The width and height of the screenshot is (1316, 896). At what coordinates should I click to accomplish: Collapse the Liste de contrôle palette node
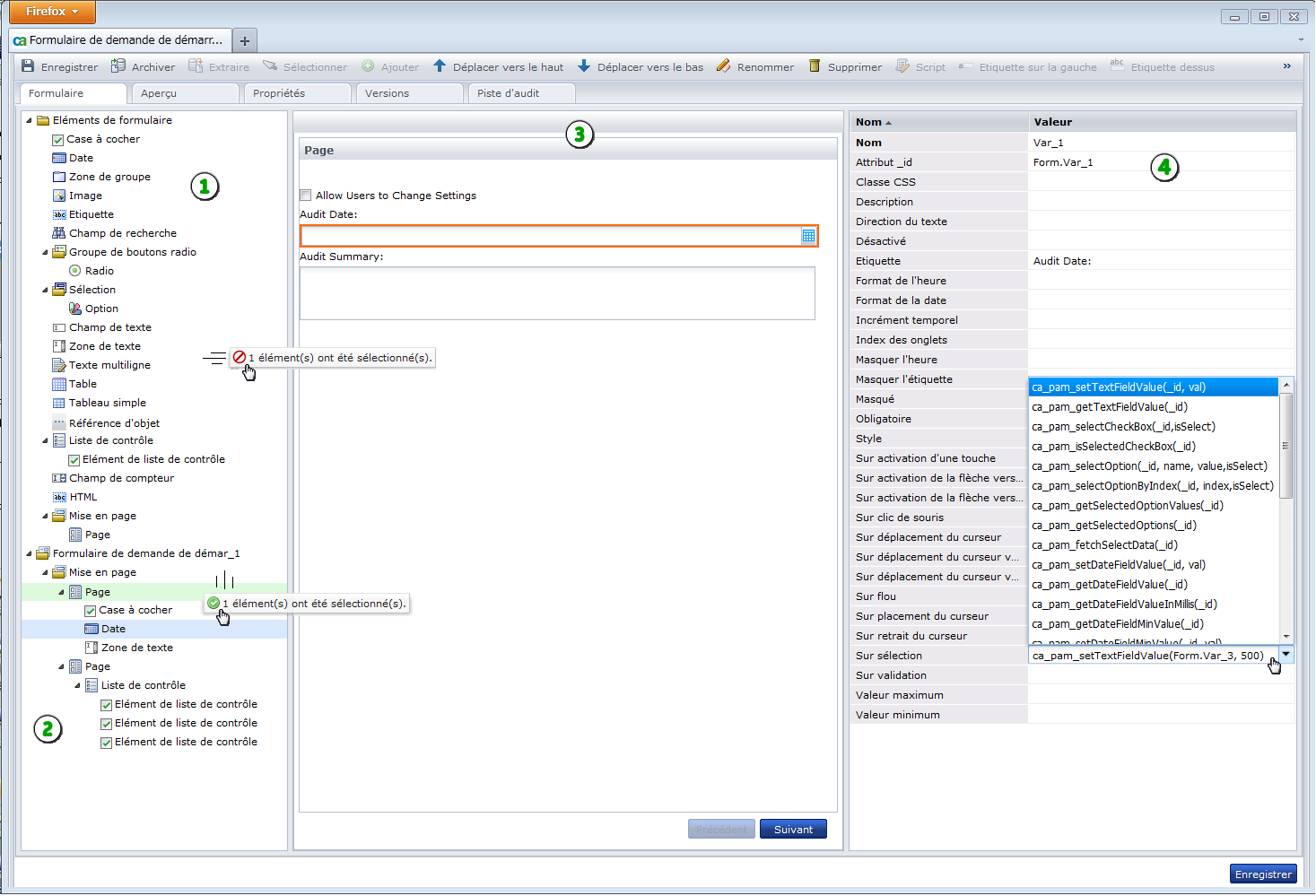coord(45,440)
